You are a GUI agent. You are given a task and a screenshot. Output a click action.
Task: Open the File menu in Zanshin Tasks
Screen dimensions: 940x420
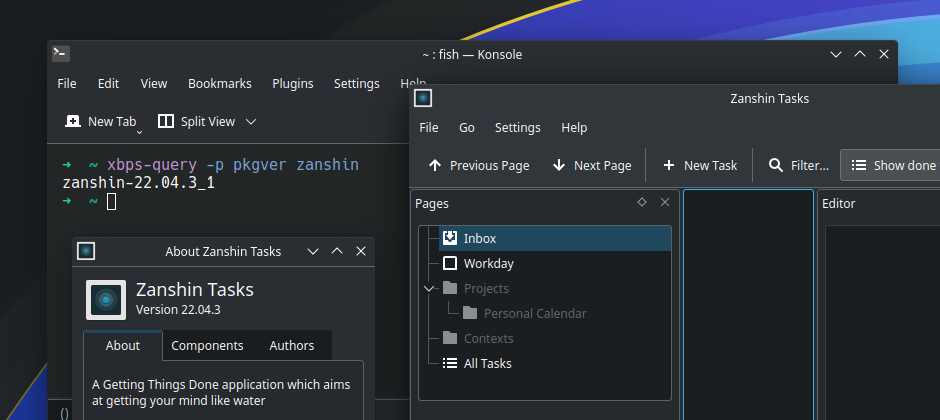click(x=429, y=128)
